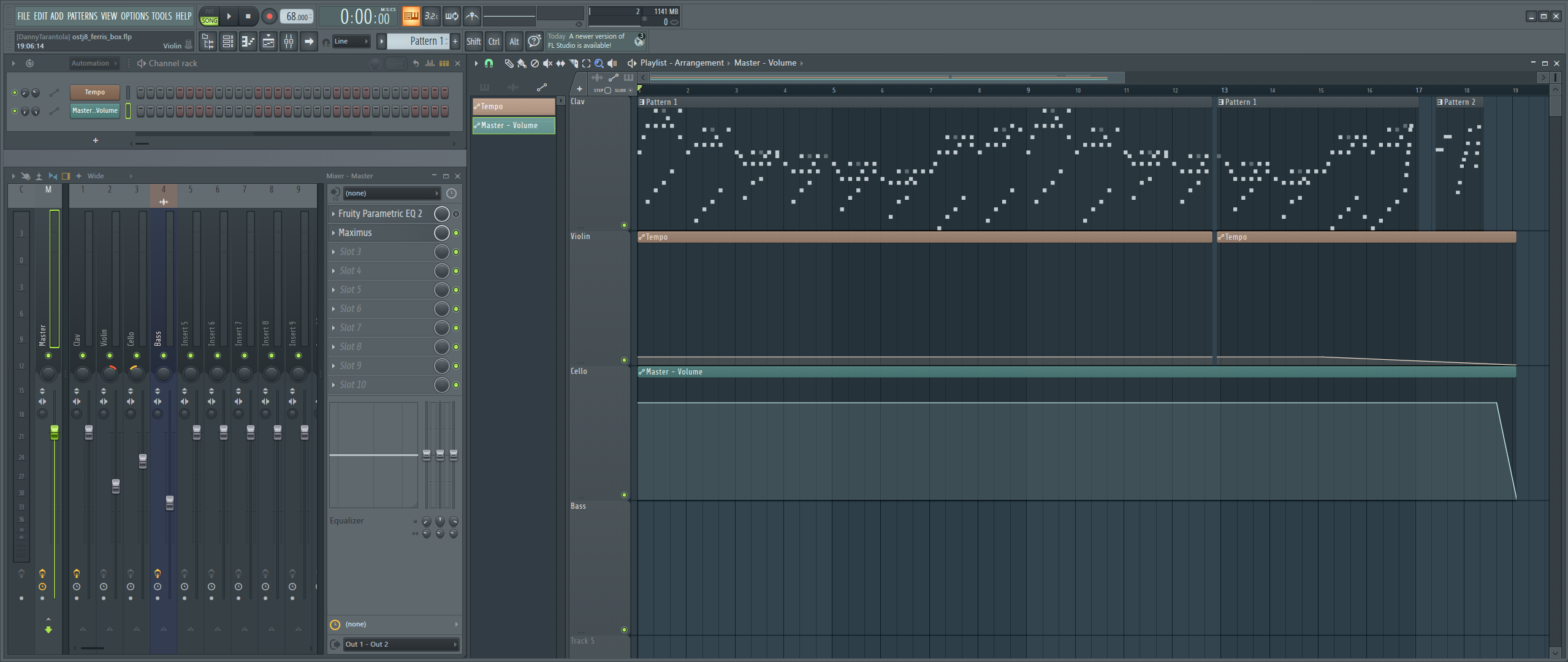Open the piano roll view
The image size is (1568, 662).
(x=248, y=42)
